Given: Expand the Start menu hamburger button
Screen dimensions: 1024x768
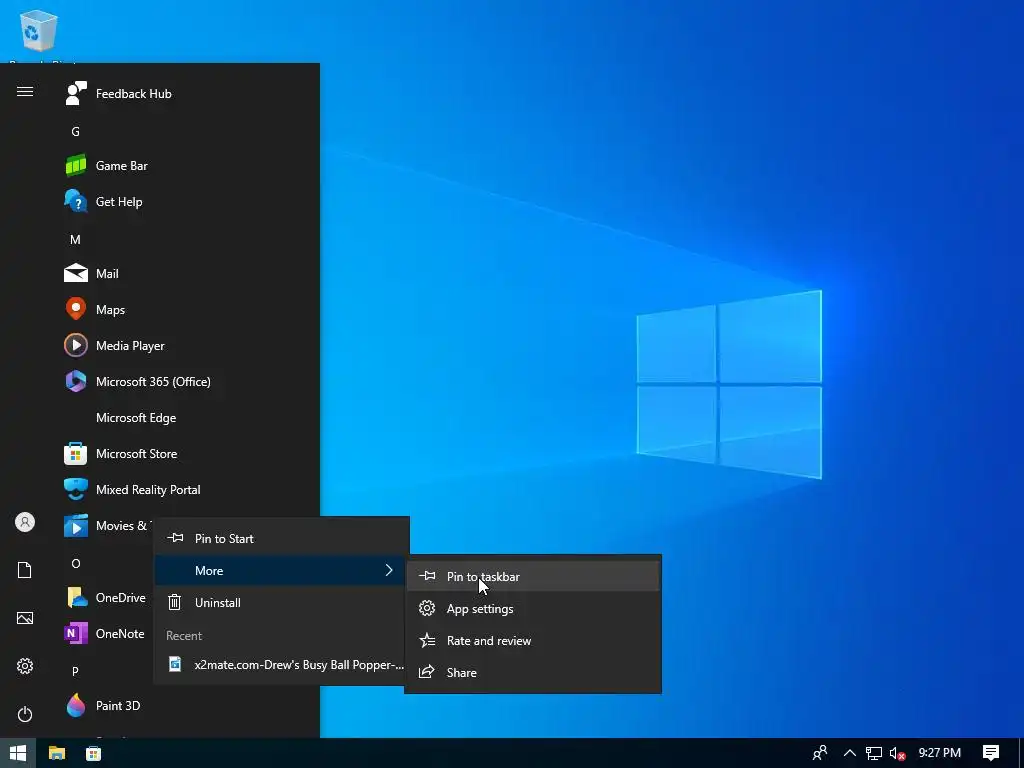Looking at the screenshot, I should tap(25, 91).
